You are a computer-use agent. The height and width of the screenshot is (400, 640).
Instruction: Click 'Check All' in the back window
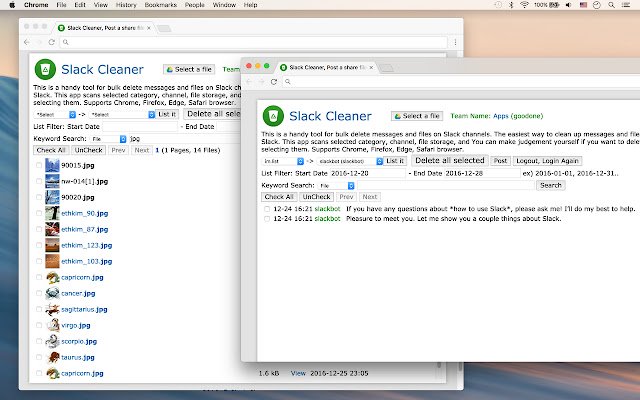51,150
